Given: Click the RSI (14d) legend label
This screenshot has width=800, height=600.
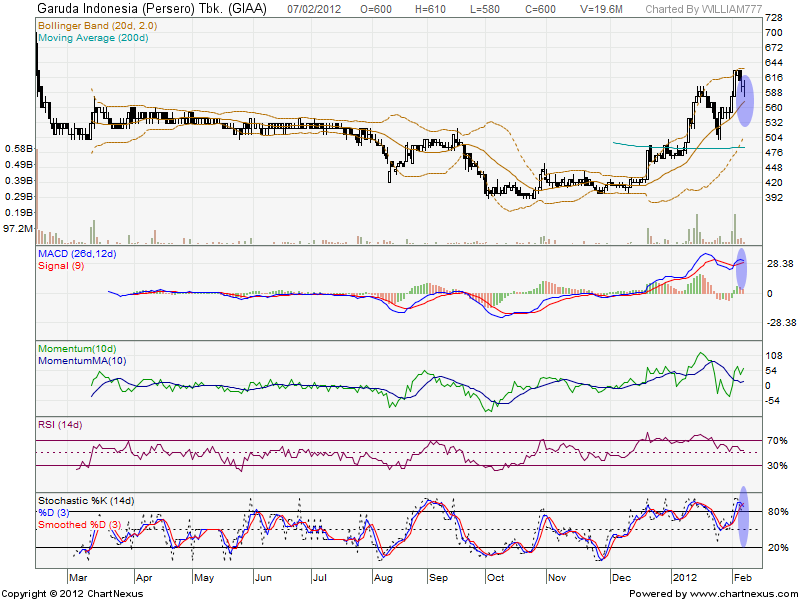Looking at the screenshot, I should pyautogui.click(x=60, y=424).
